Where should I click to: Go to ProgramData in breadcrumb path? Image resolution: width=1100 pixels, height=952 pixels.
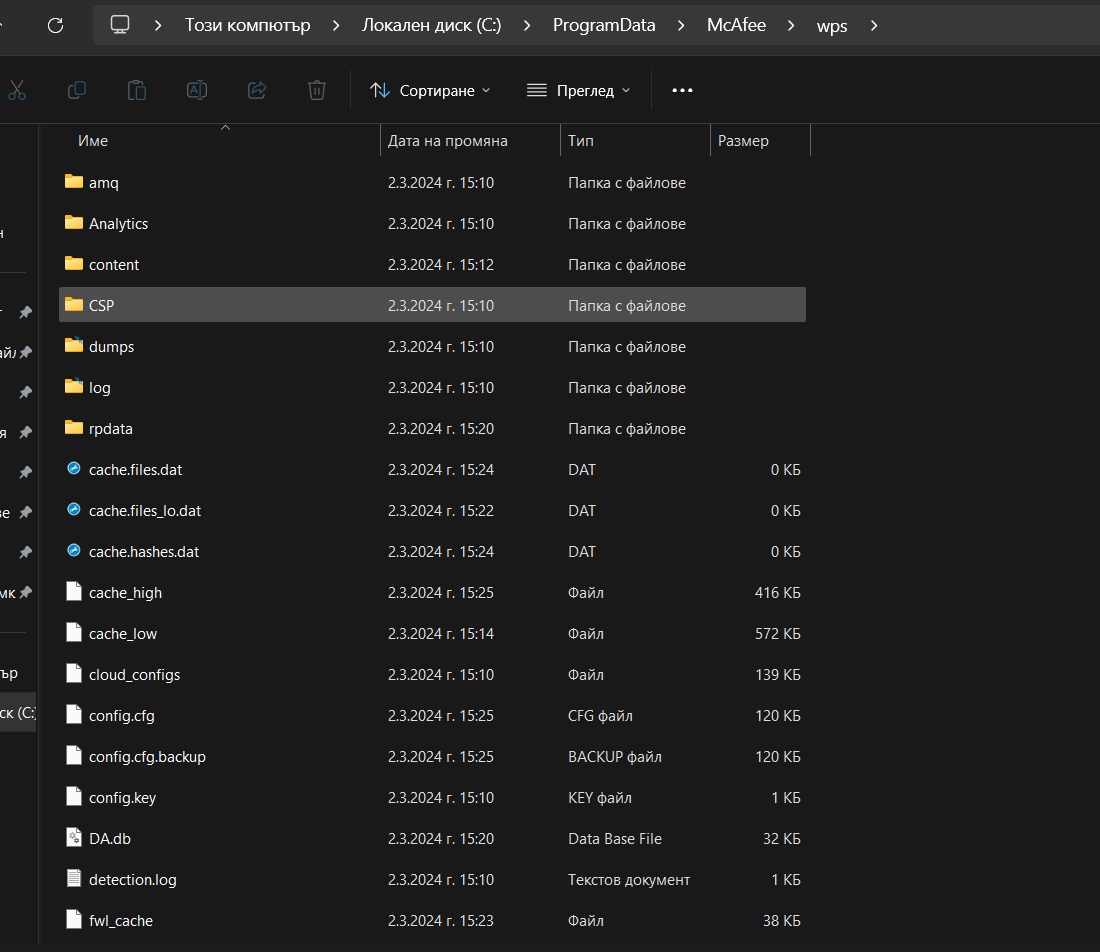pyautogui.click(x=604, y=25)
